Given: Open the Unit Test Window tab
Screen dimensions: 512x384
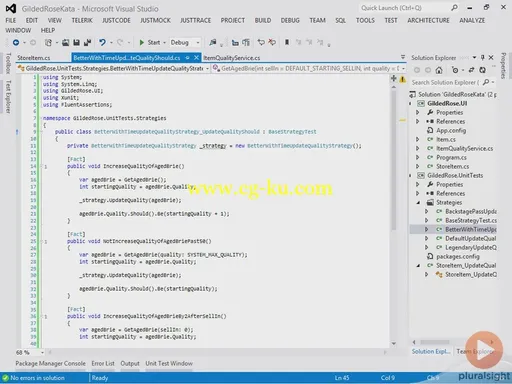Looking at the screenshot, I should coord(169,363).
